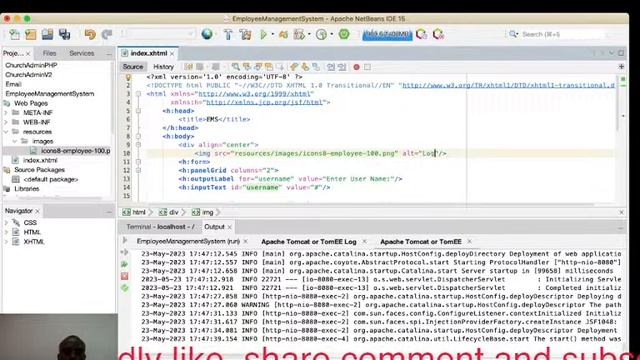Image resolution: width=640 pixels, height=360 pixels.
Task: Close the index.xhtml editor tab
Action: 172,53
